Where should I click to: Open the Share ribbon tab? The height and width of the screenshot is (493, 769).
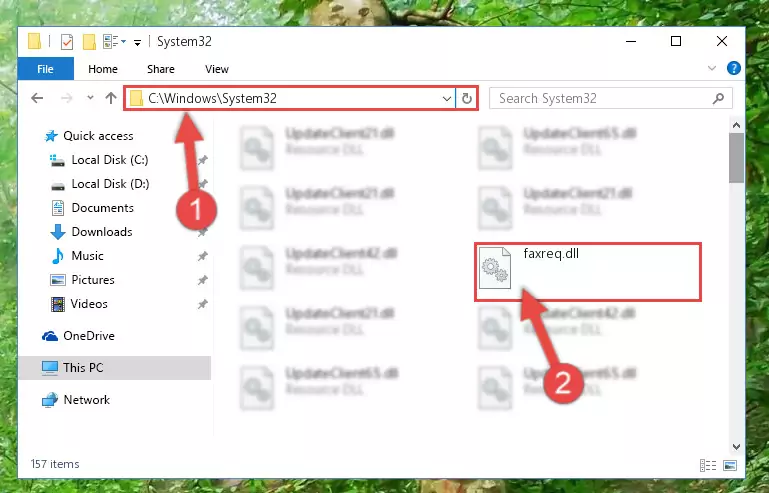(x=160, y=69)
